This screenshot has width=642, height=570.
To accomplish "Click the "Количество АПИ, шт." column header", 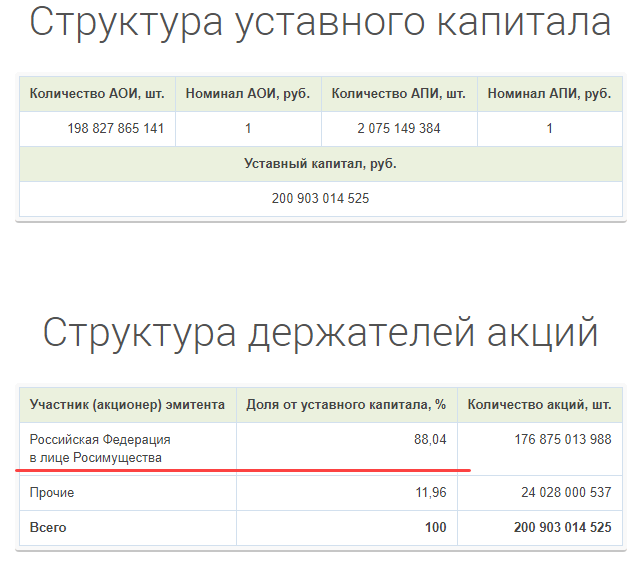I will (x=398, y=94).
